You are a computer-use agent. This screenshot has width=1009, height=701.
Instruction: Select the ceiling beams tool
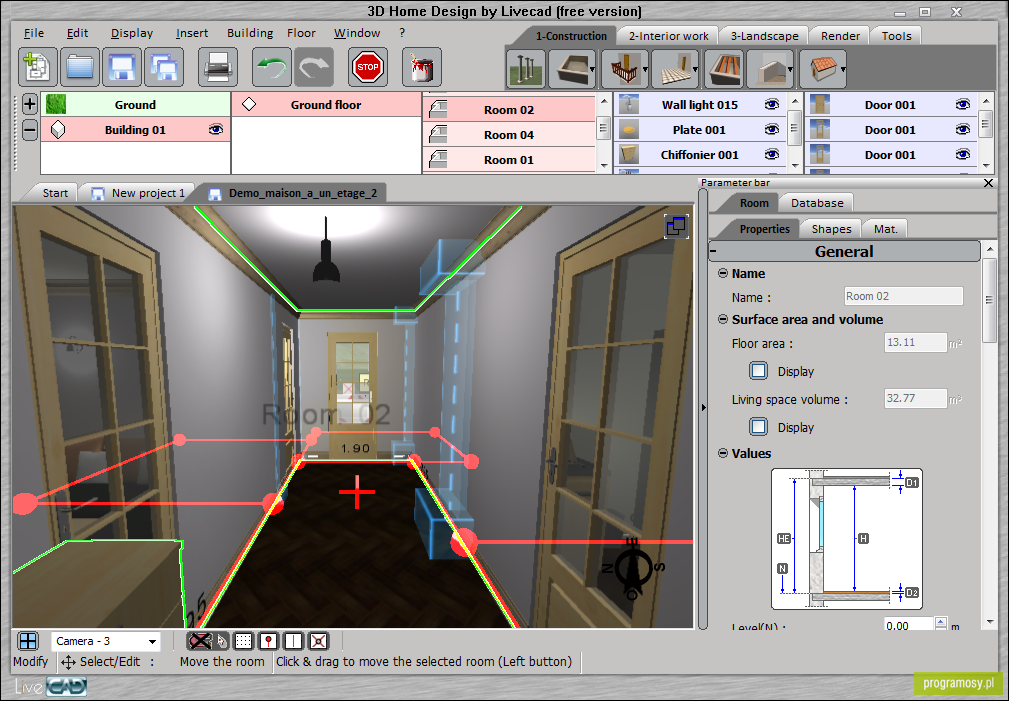pyautogui.click(x=725, y=69)
